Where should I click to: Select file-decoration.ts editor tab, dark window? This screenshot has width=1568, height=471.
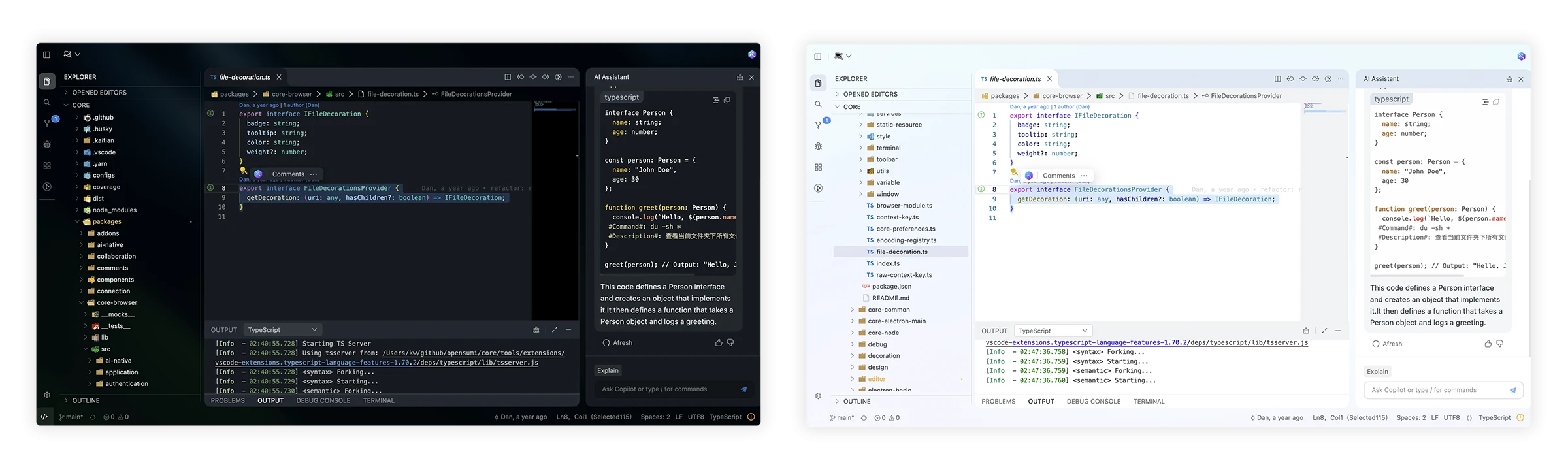pyautogui.click(x=246, y=77)
